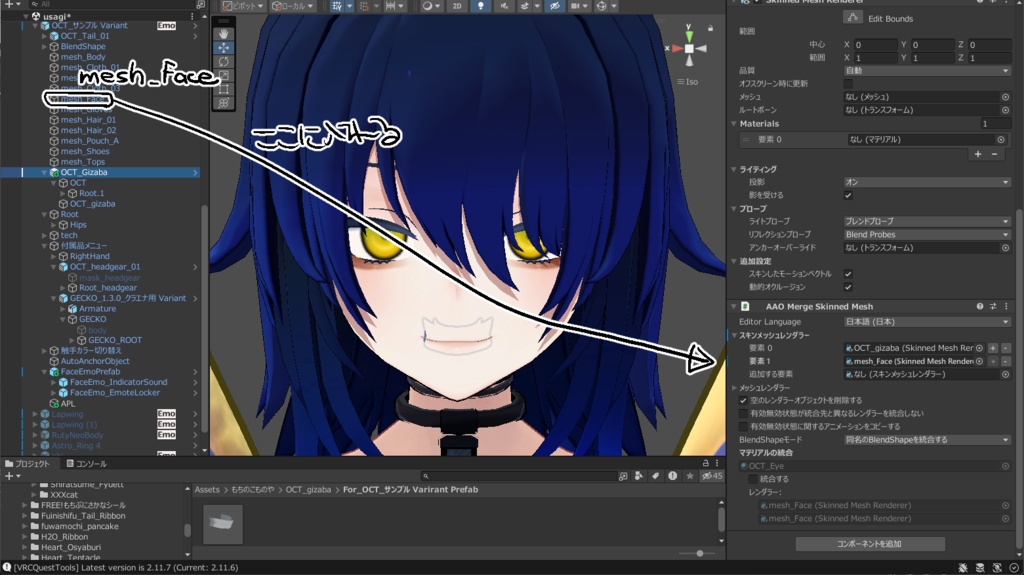
Task: Select the prefab thumbnail in project window
Action: tap(223, 523)
